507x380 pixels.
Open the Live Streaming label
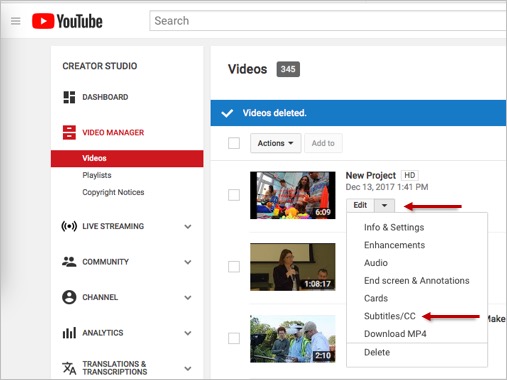pyautogui.click(x=113, y=226)
